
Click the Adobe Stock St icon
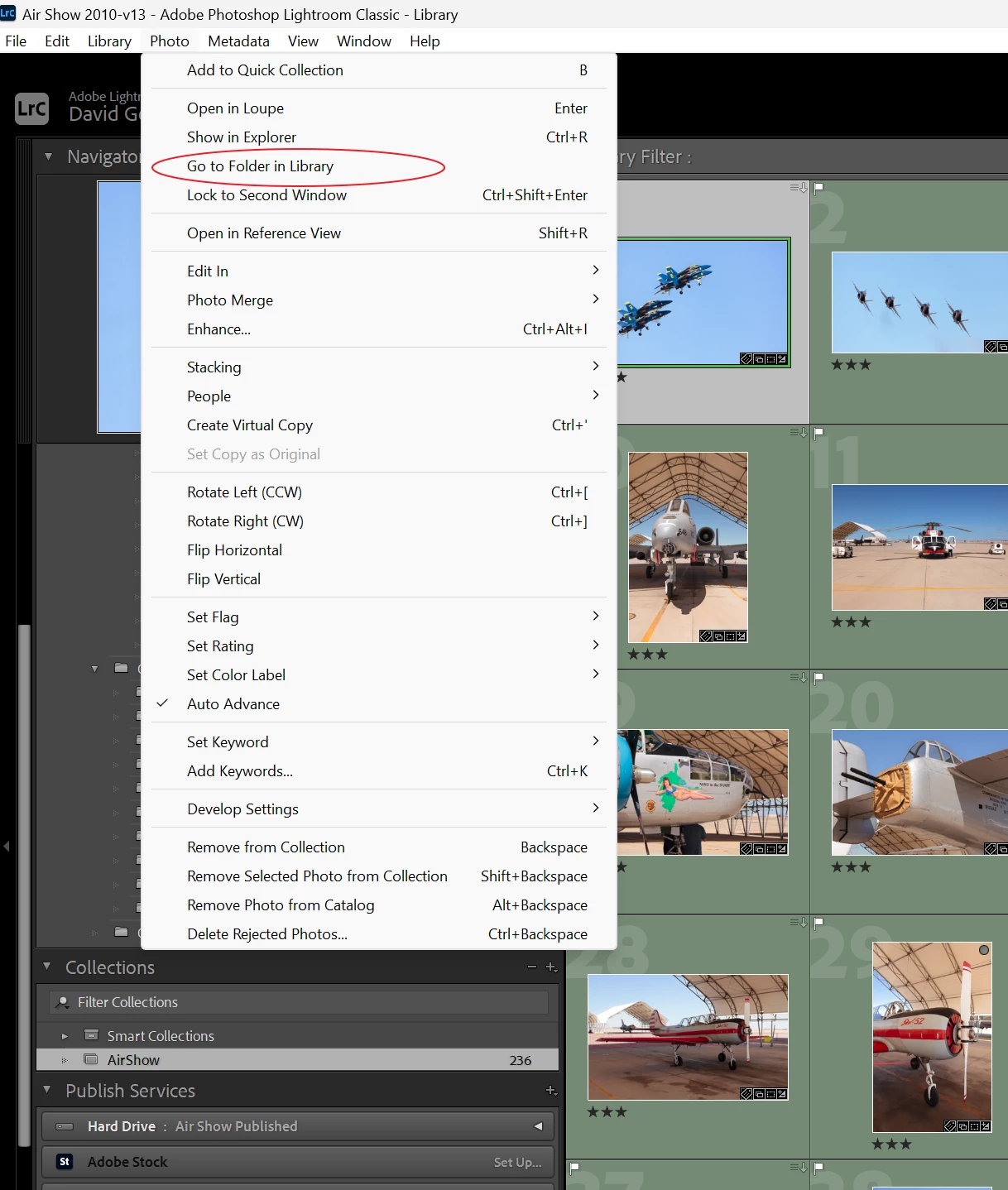[x=65, y=1162]
